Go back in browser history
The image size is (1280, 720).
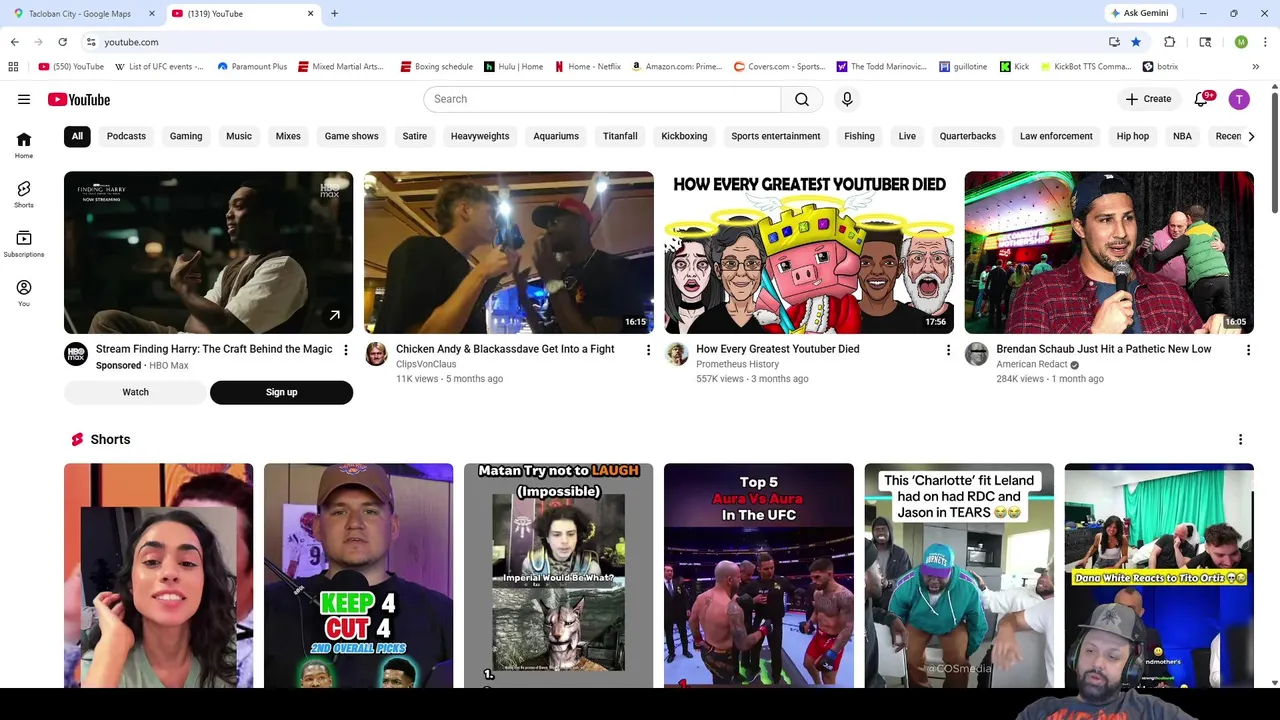(14, 42)
